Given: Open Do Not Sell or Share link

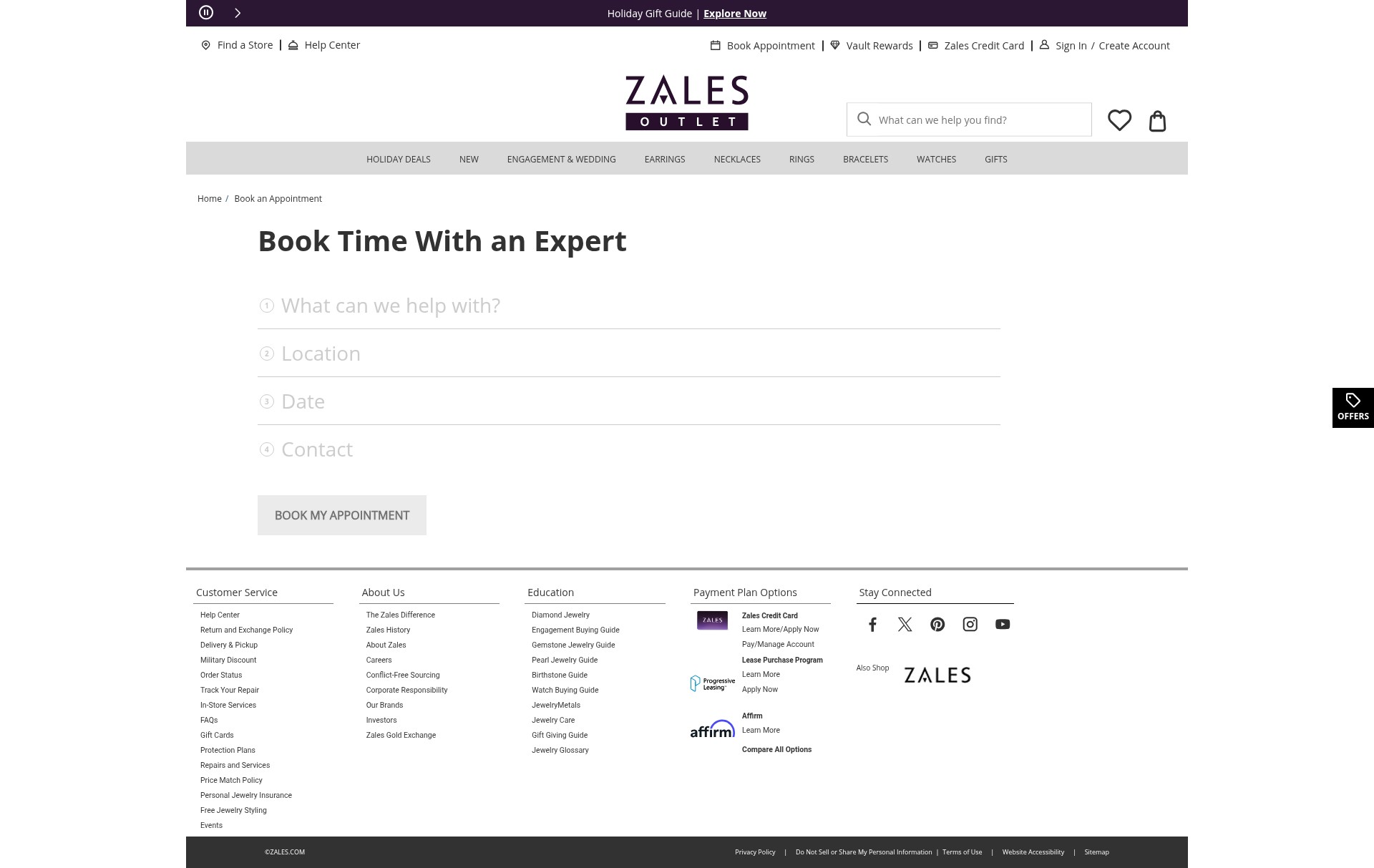Looking at the screenshot, I should [864, 852].
